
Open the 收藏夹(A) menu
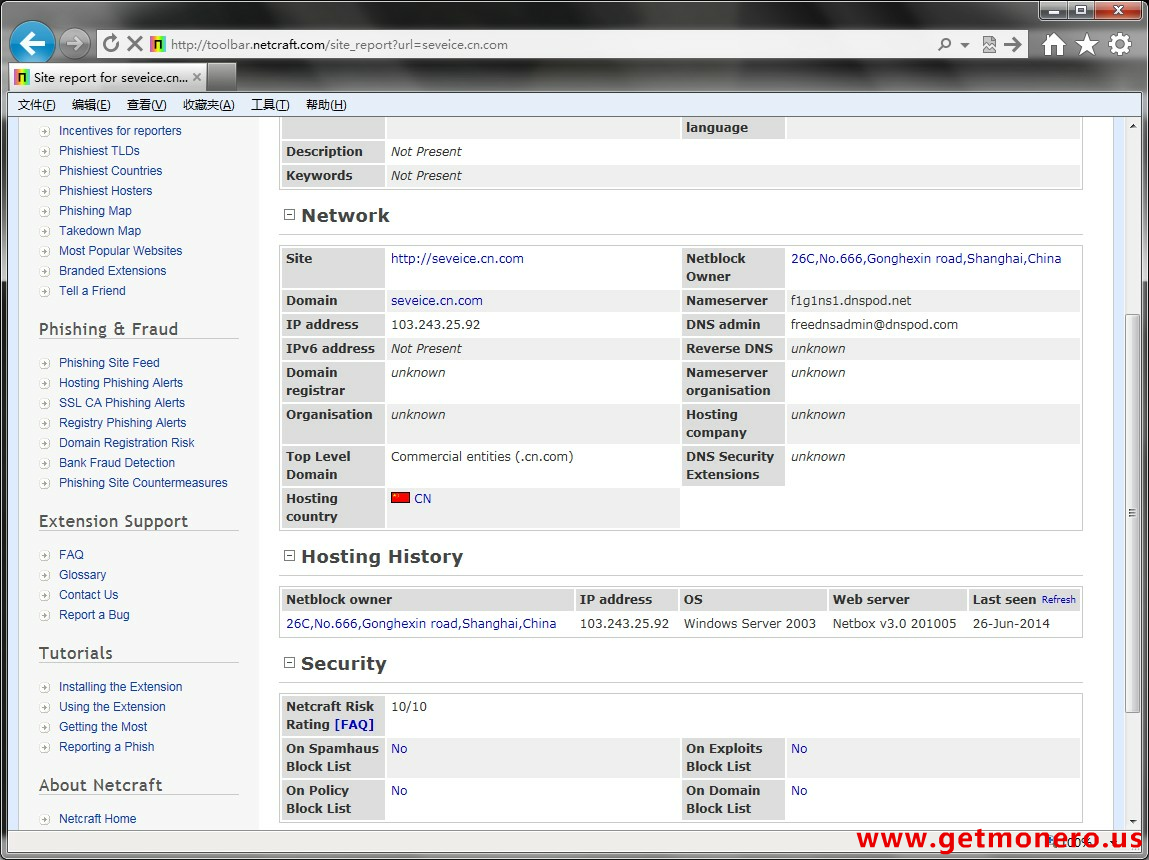click(208, 105)
